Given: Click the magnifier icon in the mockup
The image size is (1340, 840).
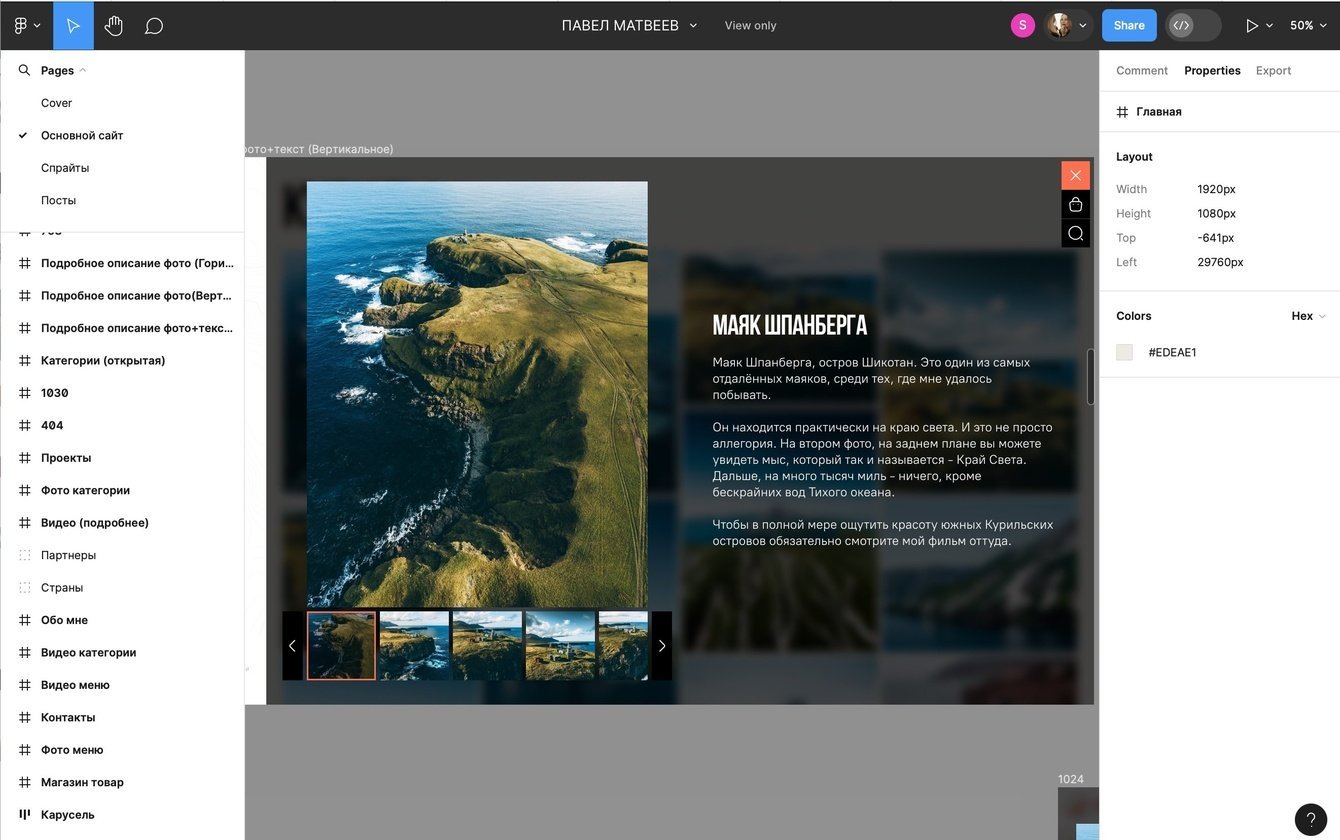Looking at the screenshot, I should (1076, 233).
